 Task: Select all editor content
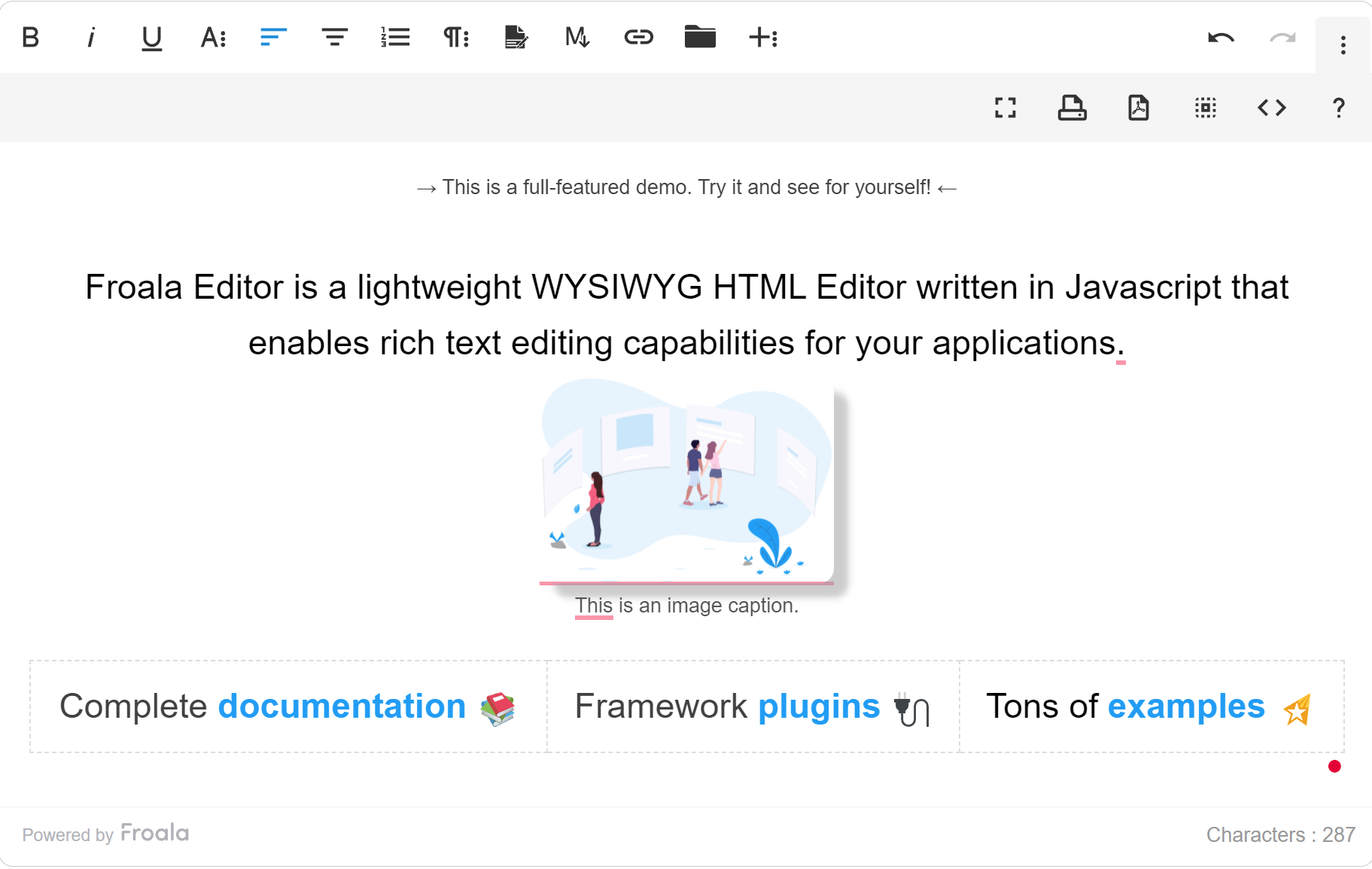point(1205,108)
